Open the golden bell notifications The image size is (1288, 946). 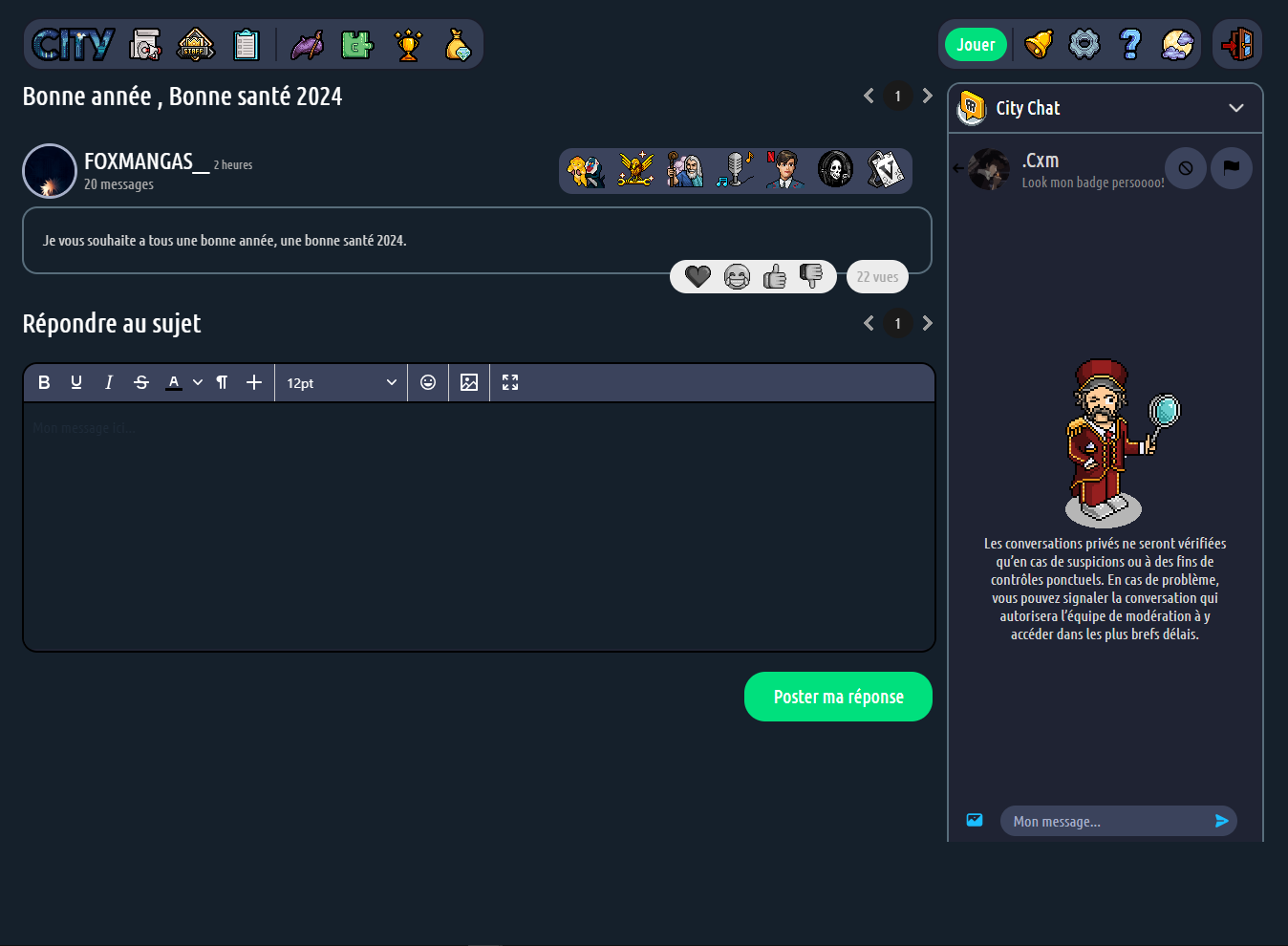point(1039,44)
